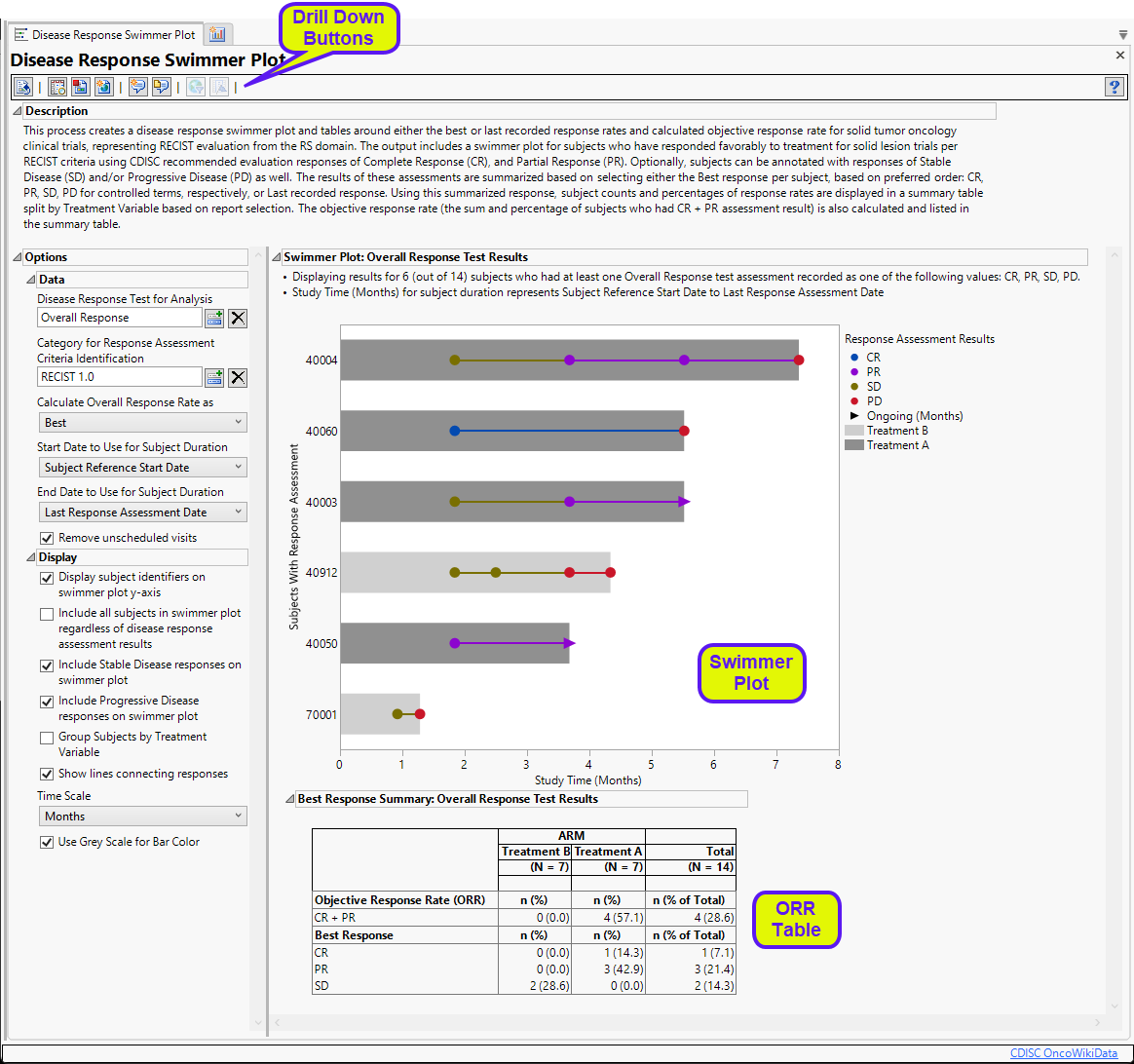
Task: Toggle Include Progressive Disease responses checkbox
Action: click(47, 701)
